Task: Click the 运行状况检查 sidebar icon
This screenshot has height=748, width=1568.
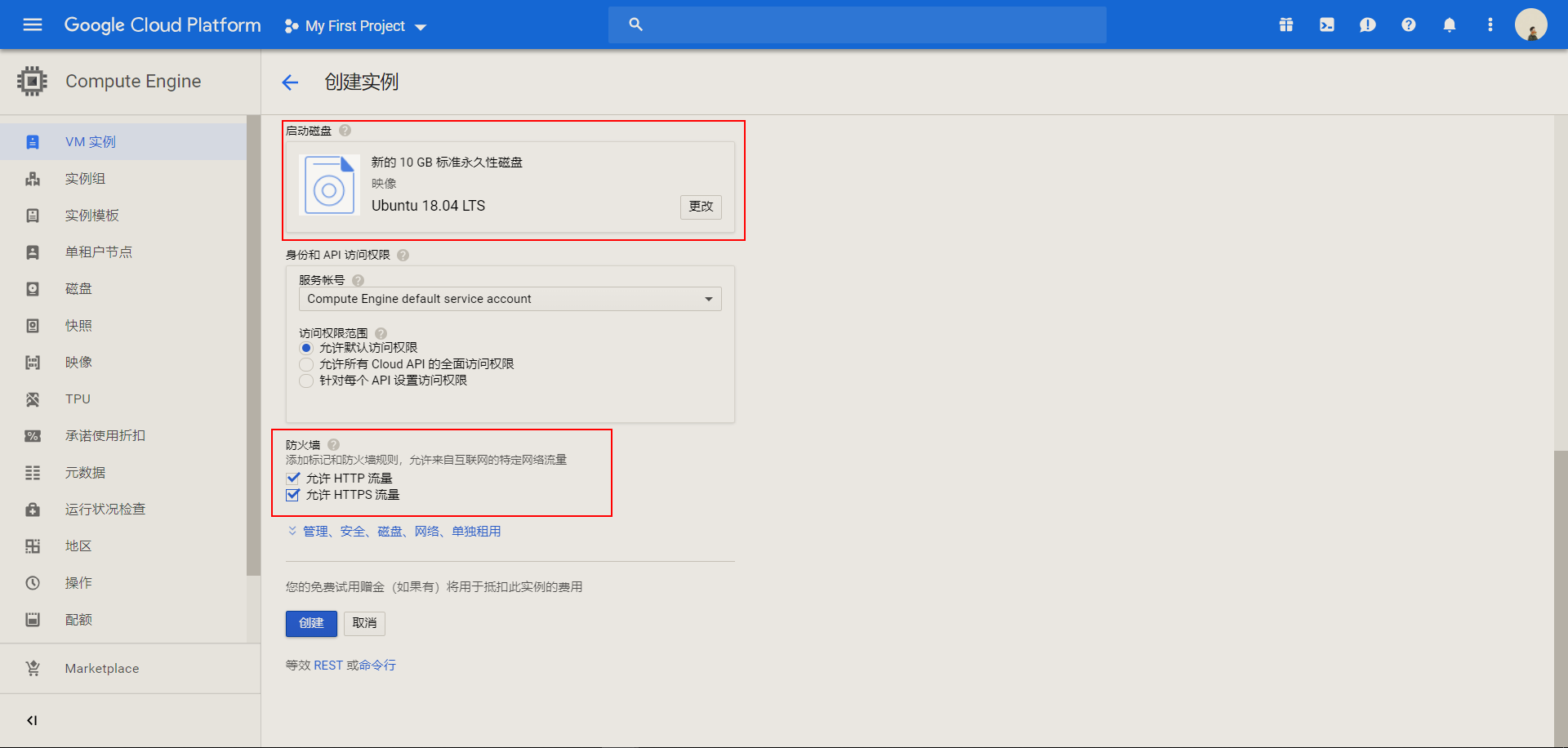Action: (33, 510)
